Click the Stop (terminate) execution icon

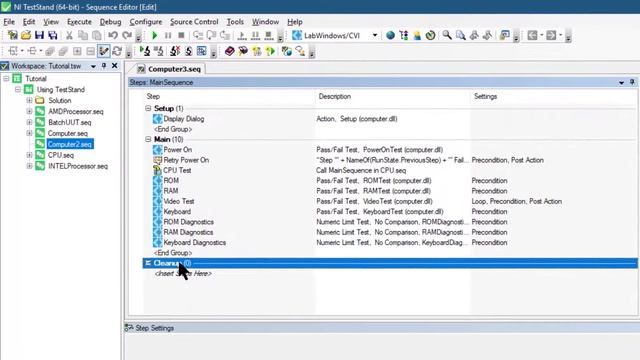point(181,36)
